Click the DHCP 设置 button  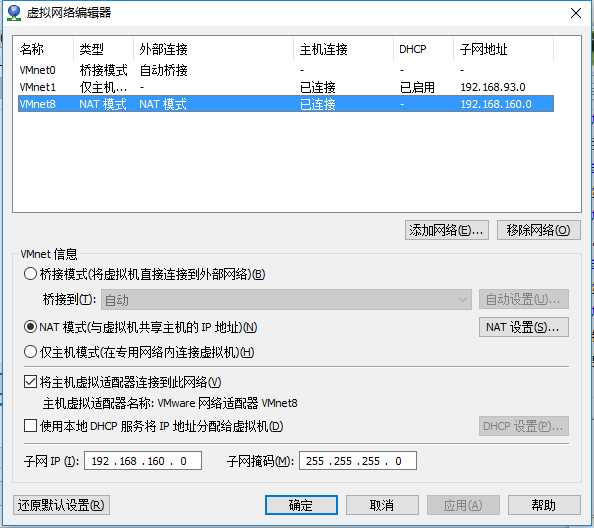[x=524, y=426]
